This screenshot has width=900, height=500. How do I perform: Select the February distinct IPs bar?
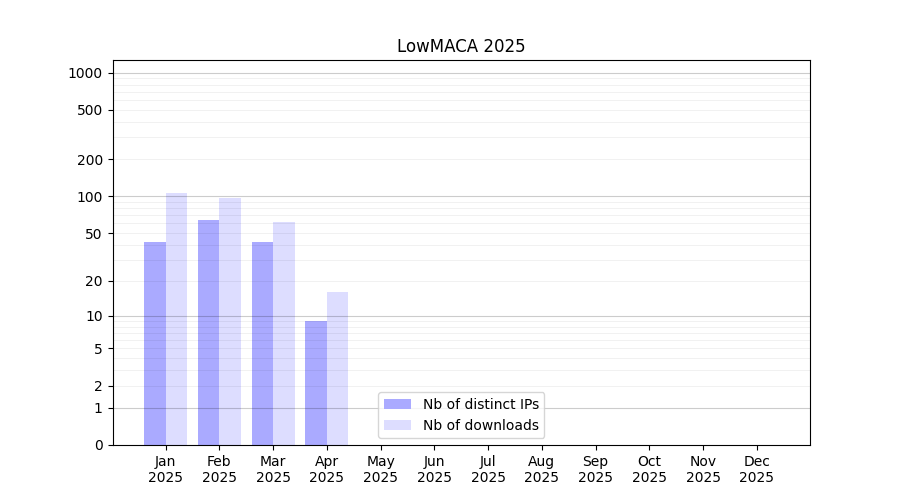(208, 332)
